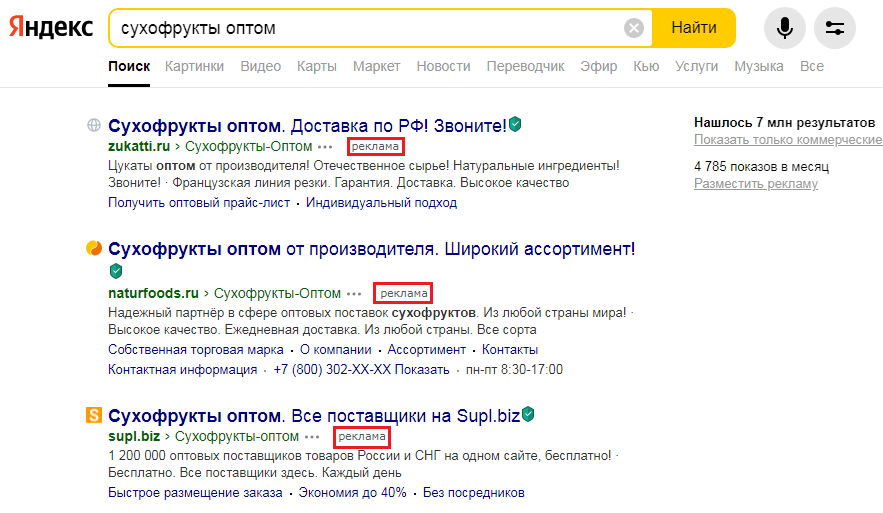Image resolution: width=883 pixels, height=513 pixels.
Task: Open the three-dot menu next to naturfoods.ru
Action: click(x=354, y=294)
